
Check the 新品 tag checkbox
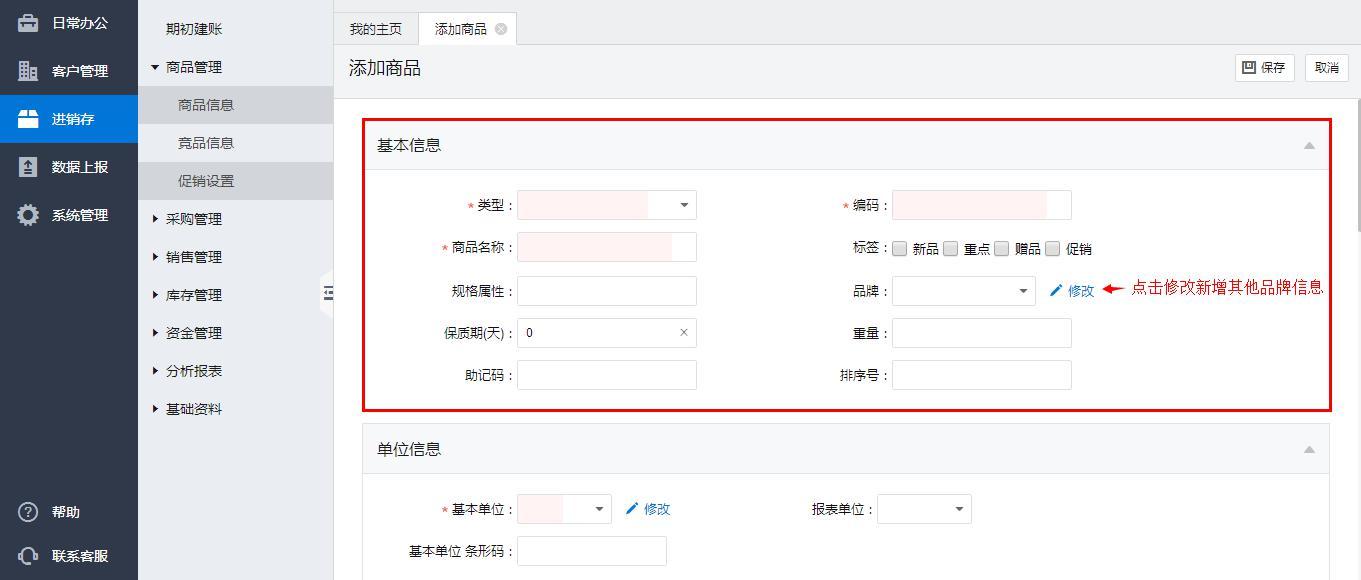pyautogui.click(x=900, y=249)
